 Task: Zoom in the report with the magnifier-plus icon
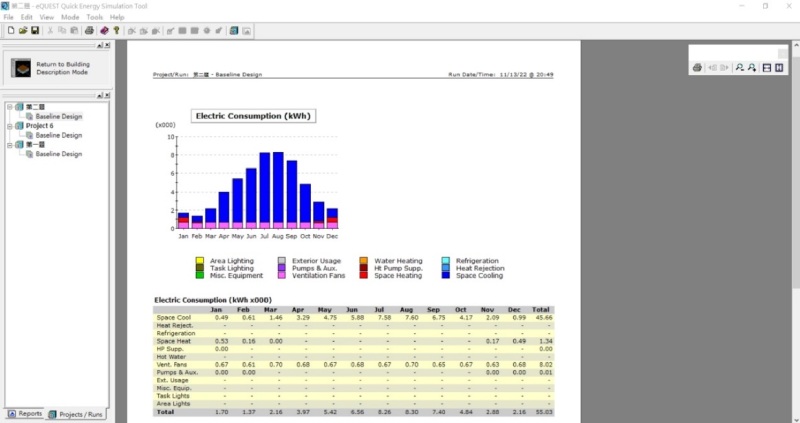point(752,67)
